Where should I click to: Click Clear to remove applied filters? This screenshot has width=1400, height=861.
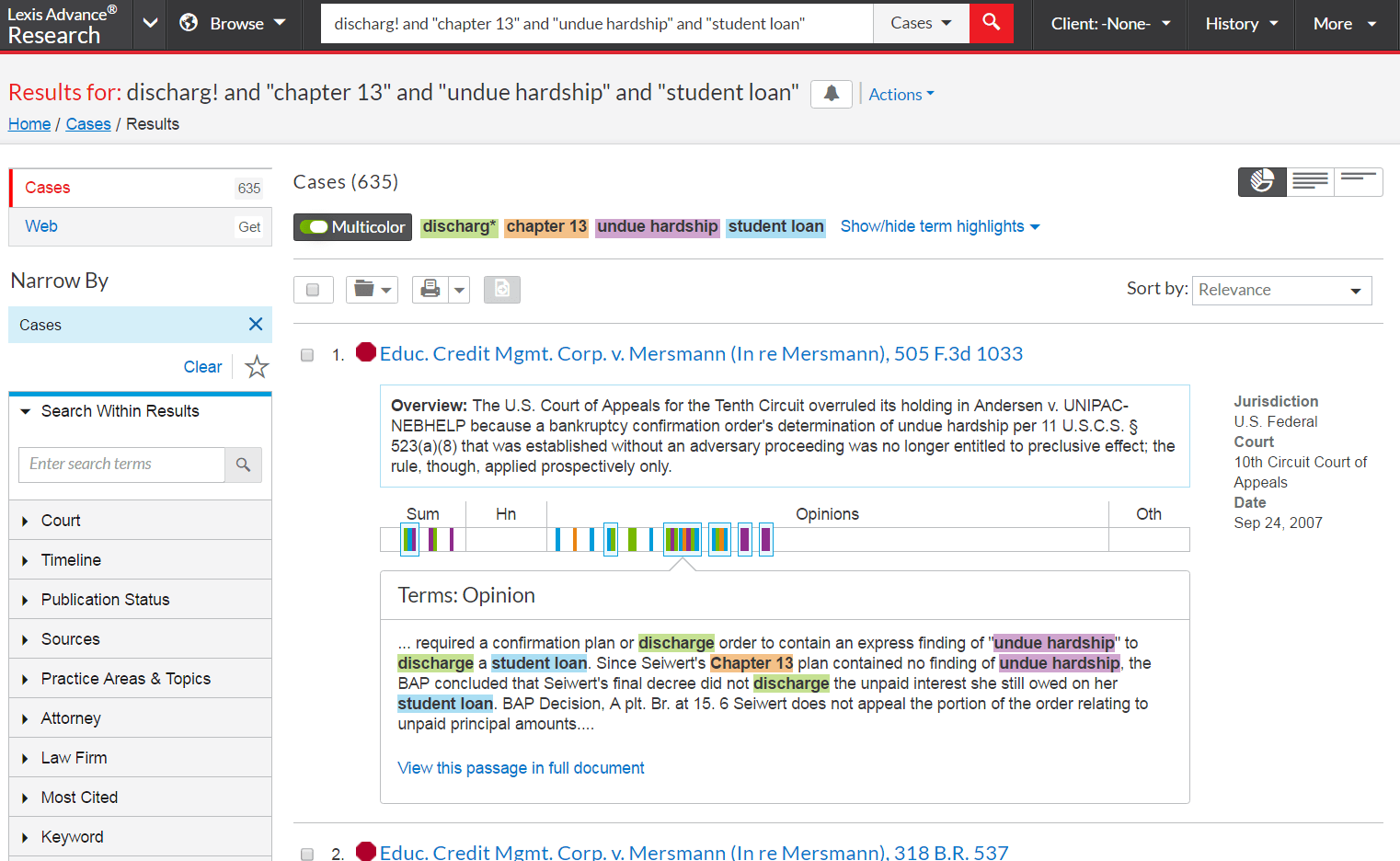[202, 366]
